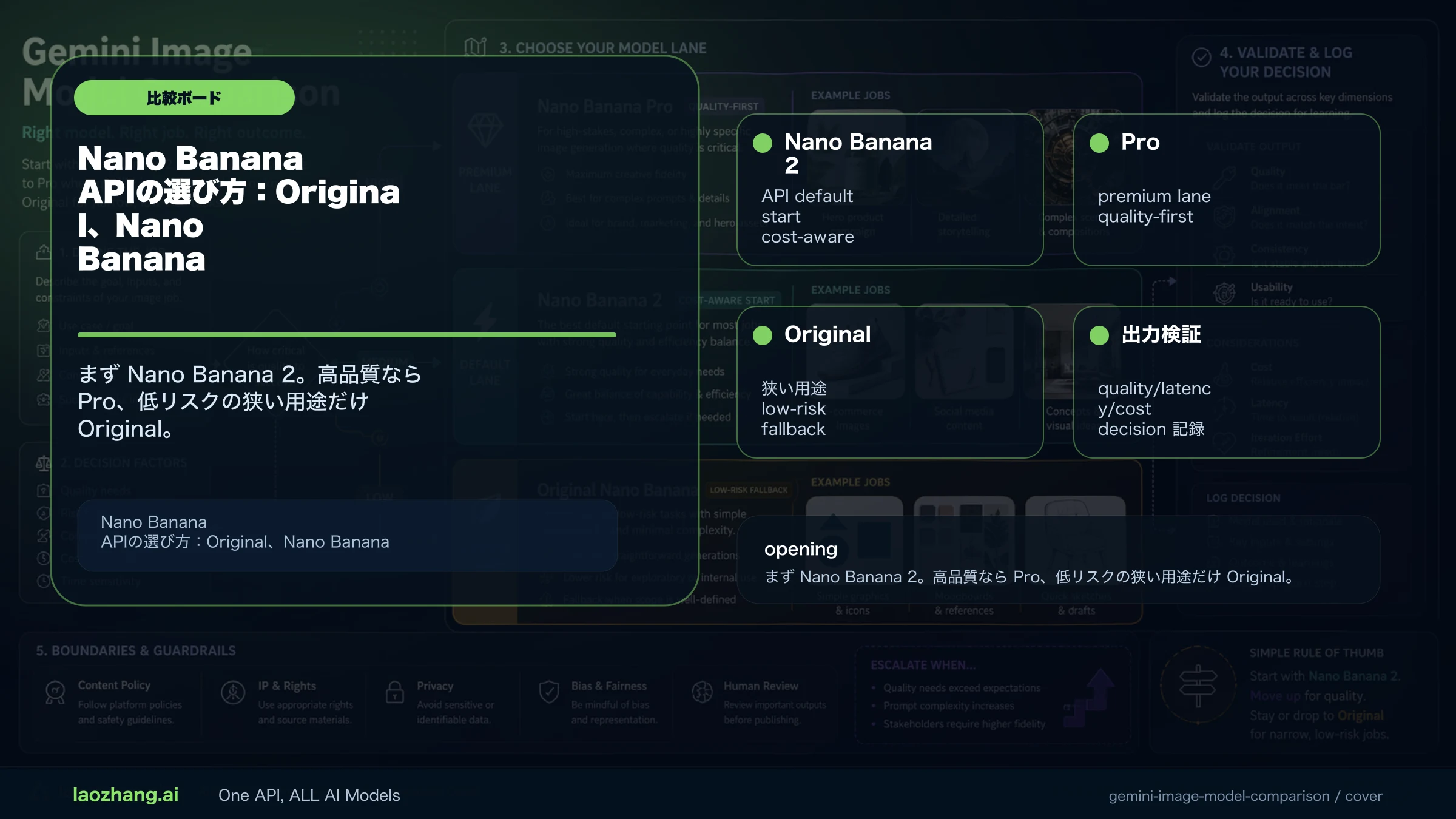Select the 出力検証 card
The image size is (1456, 819).
coord(1227,382)
